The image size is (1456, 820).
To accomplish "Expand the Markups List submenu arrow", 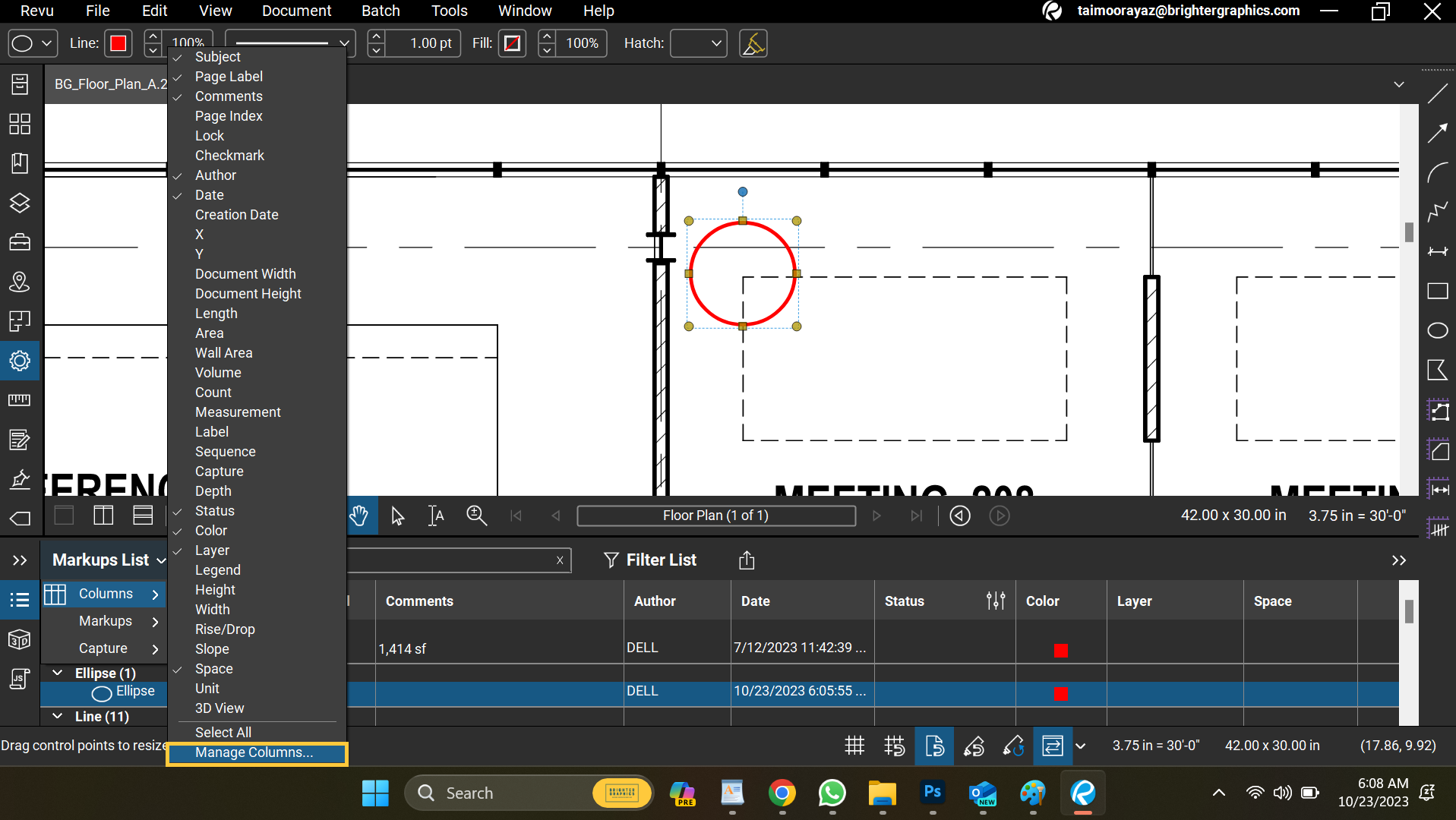I will 161,560.
